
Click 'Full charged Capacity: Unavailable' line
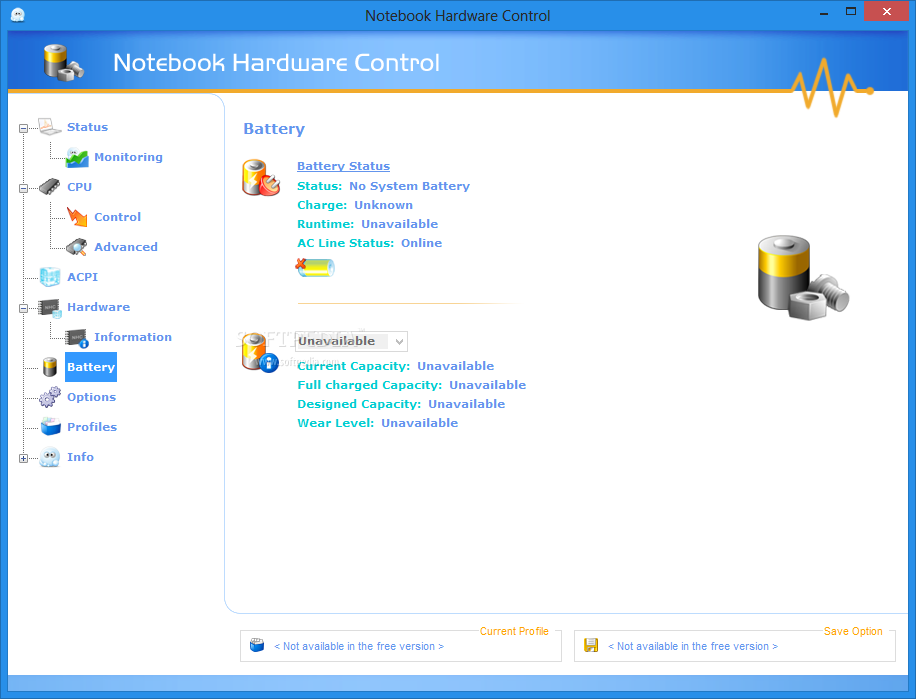pos(411,385)
